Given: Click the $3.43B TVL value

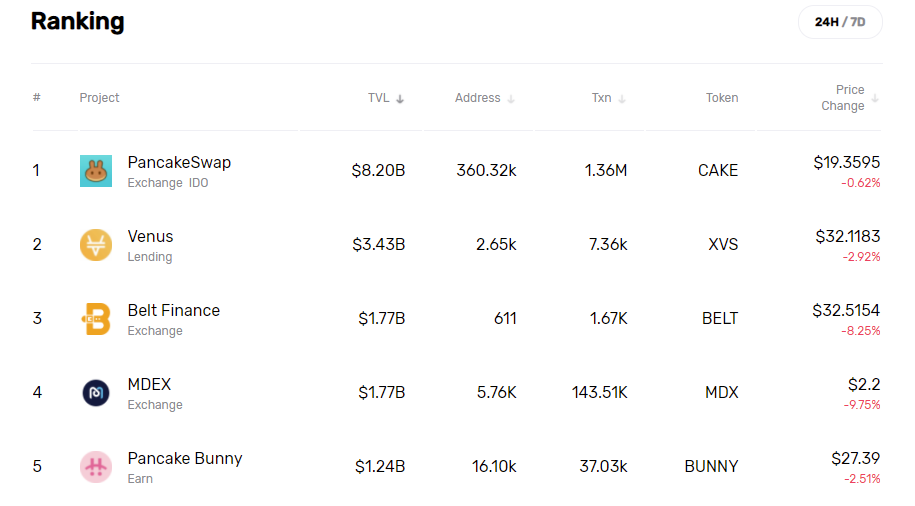Looking at the screenshot, I should tap(379, 245).
